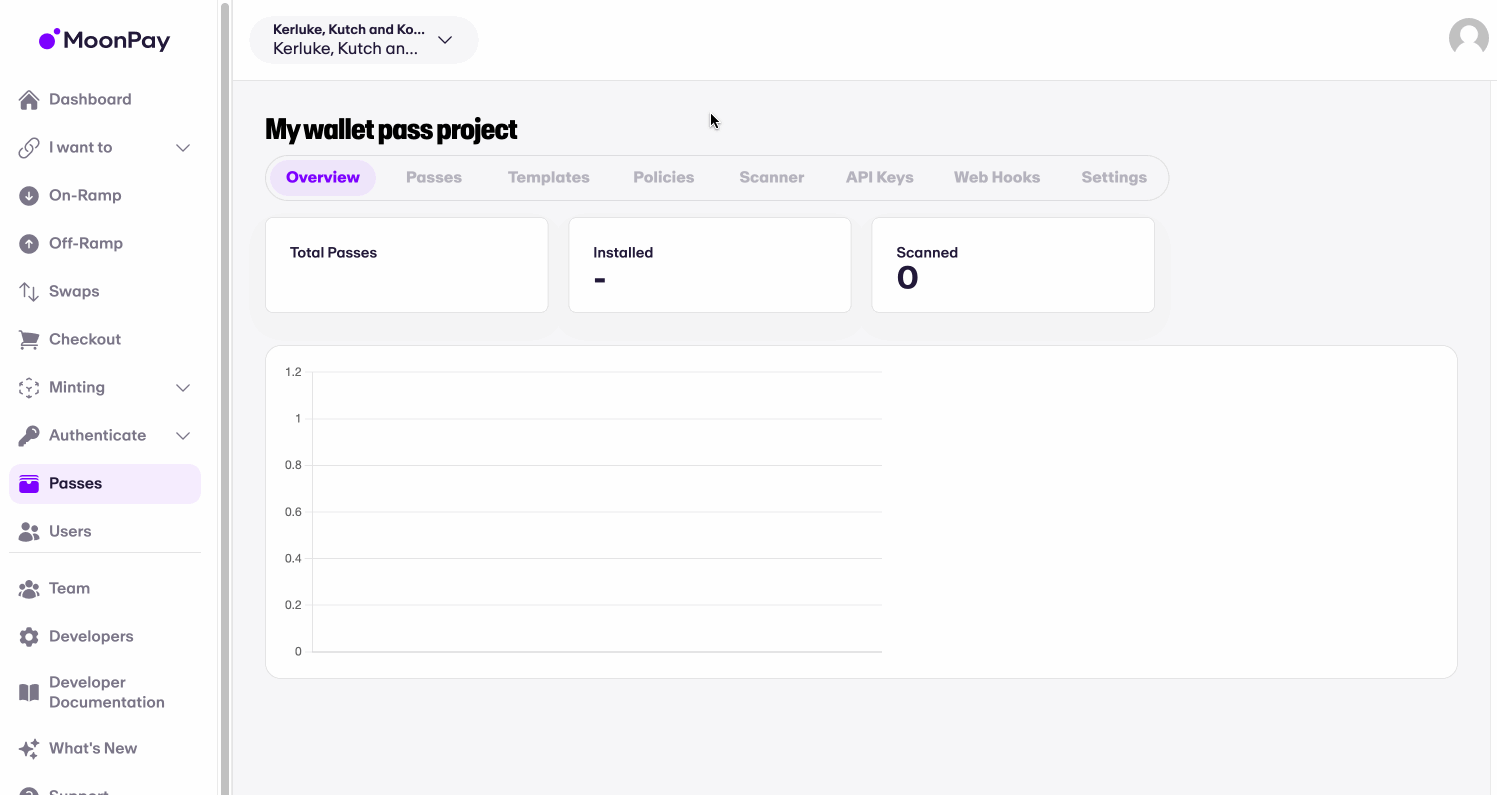Click the On-Ramp down-arrow icon
This screenshot has width=1497, height=795.
tap(29, 196)
